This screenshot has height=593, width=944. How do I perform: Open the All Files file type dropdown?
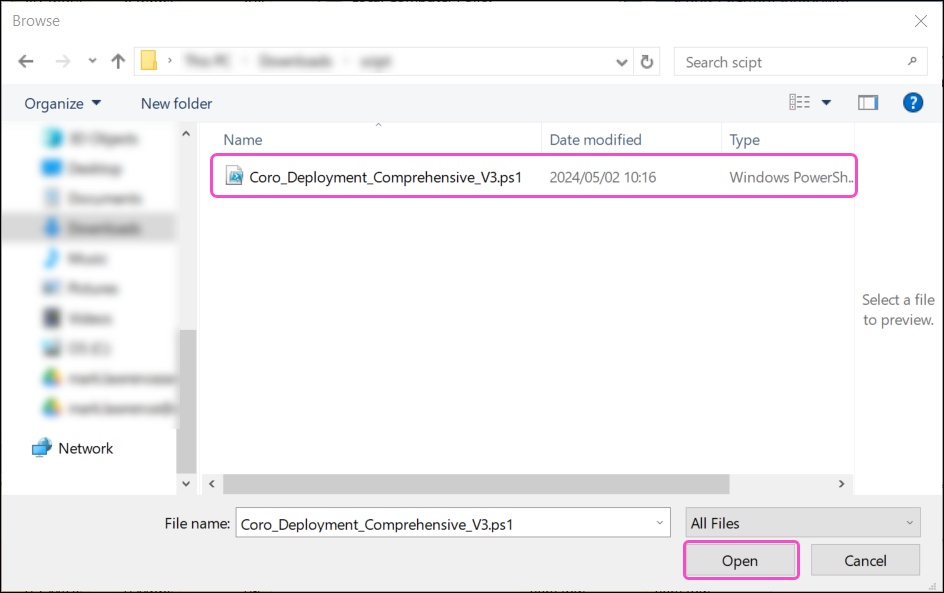click(802, 522)
